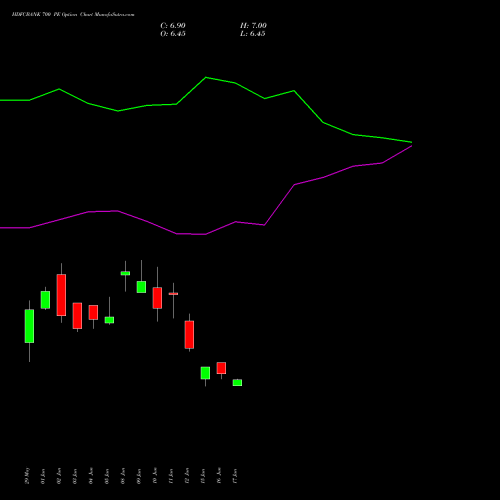This screenshot has width=500, height=500.
Task: Click the green candlestick for 15 Jun
Action: pos(205,373)
